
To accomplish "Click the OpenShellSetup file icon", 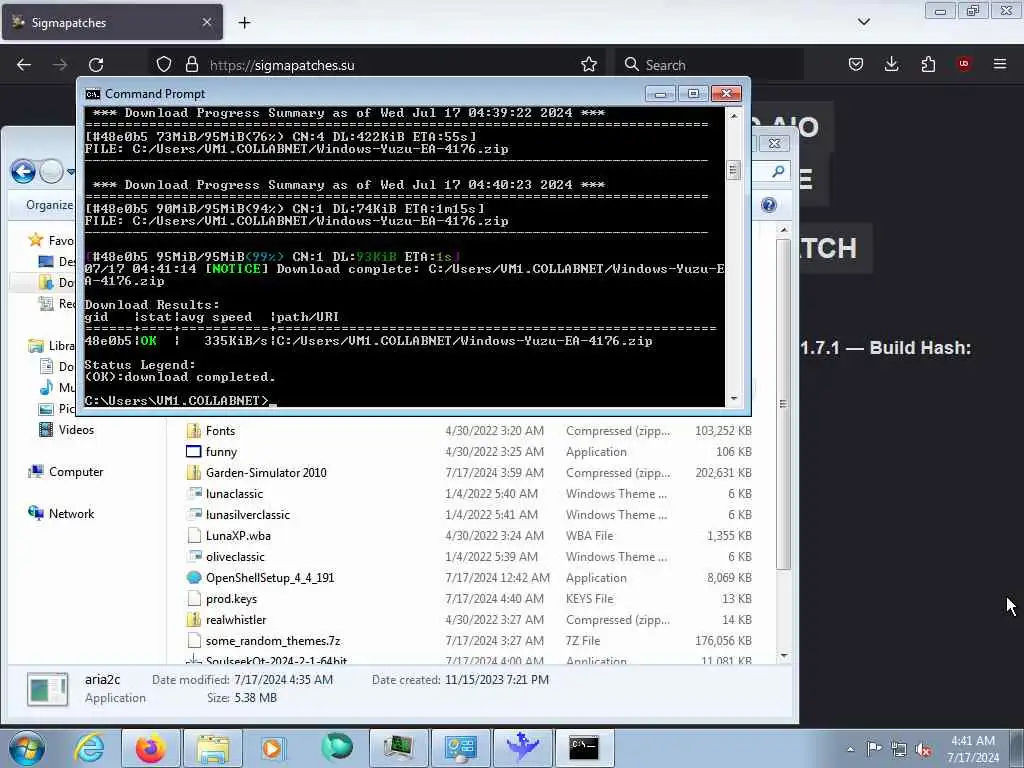I will click(194, 577).
